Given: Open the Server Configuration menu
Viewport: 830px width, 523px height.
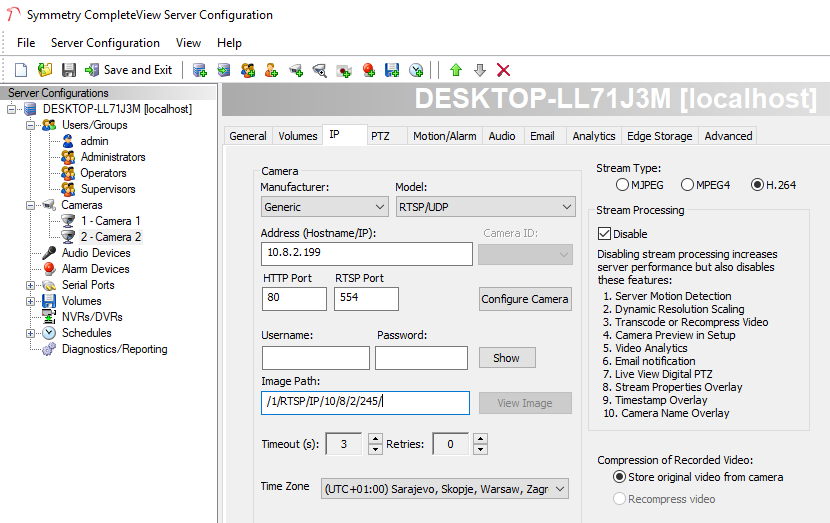Looking at the screenshot, I should pyautogui.click(x=105, y=43).
